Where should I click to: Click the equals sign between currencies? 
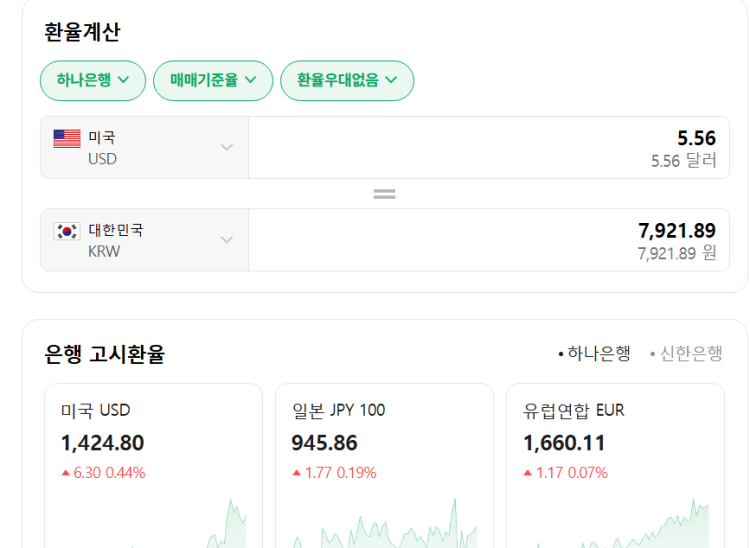click(x=384, y=194)
